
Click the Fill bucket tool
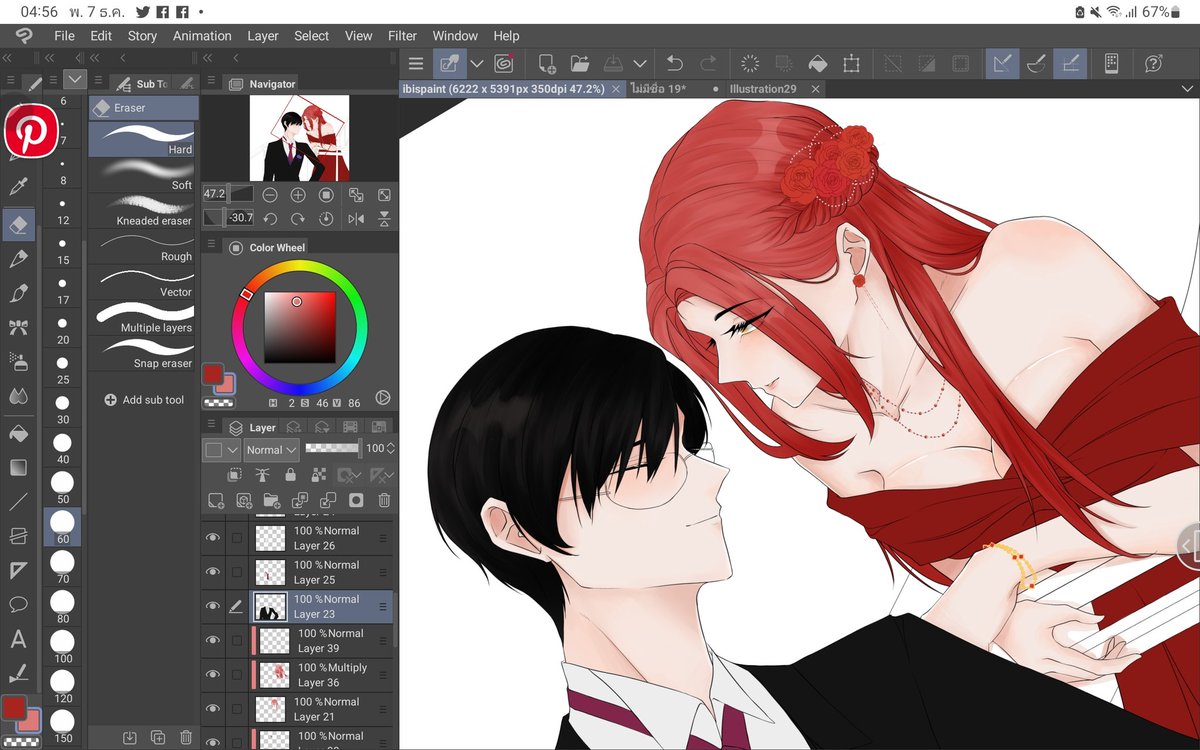click(18, 433)
